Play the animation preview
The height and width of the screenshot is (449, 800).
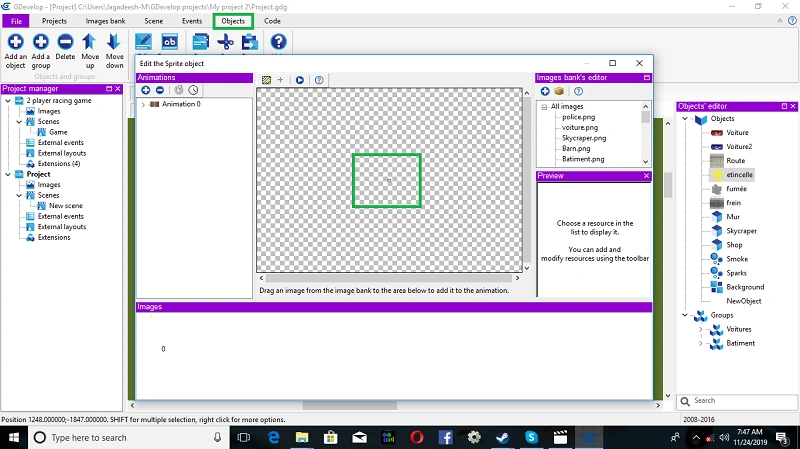pos(300,80)
